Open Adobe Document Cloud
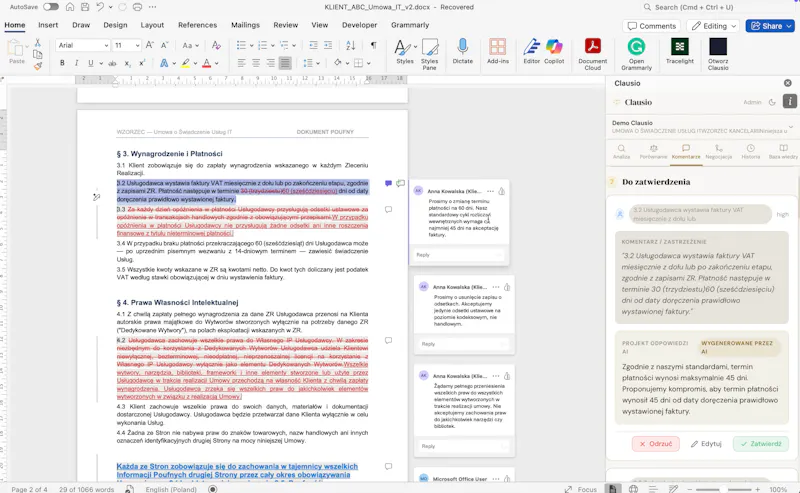 pos(592,54)
